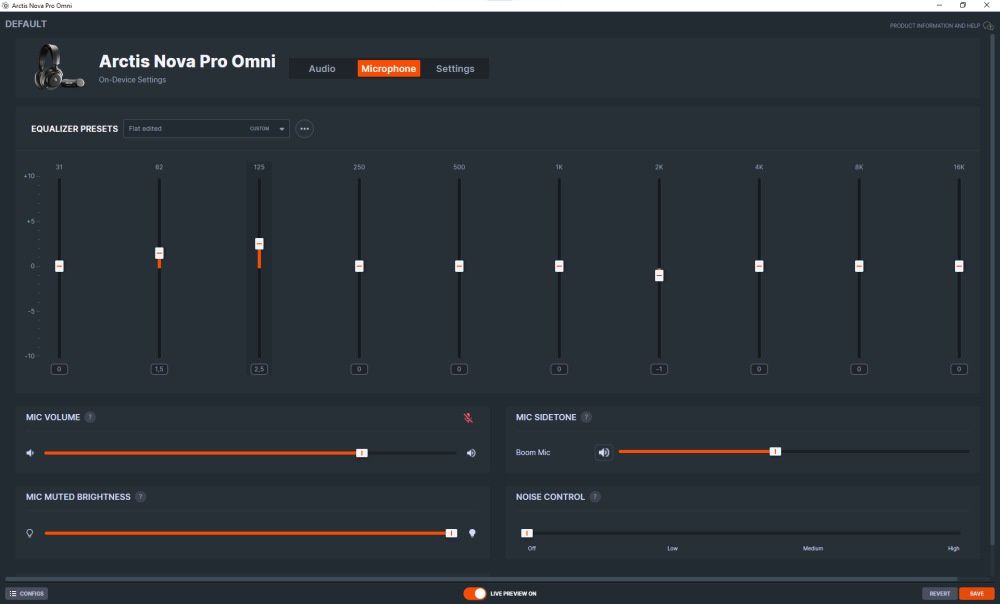The width and height of the screenshot is (1000, 604).
Task: Click the Boom Mic label
Action: click(x=533, y=452)
